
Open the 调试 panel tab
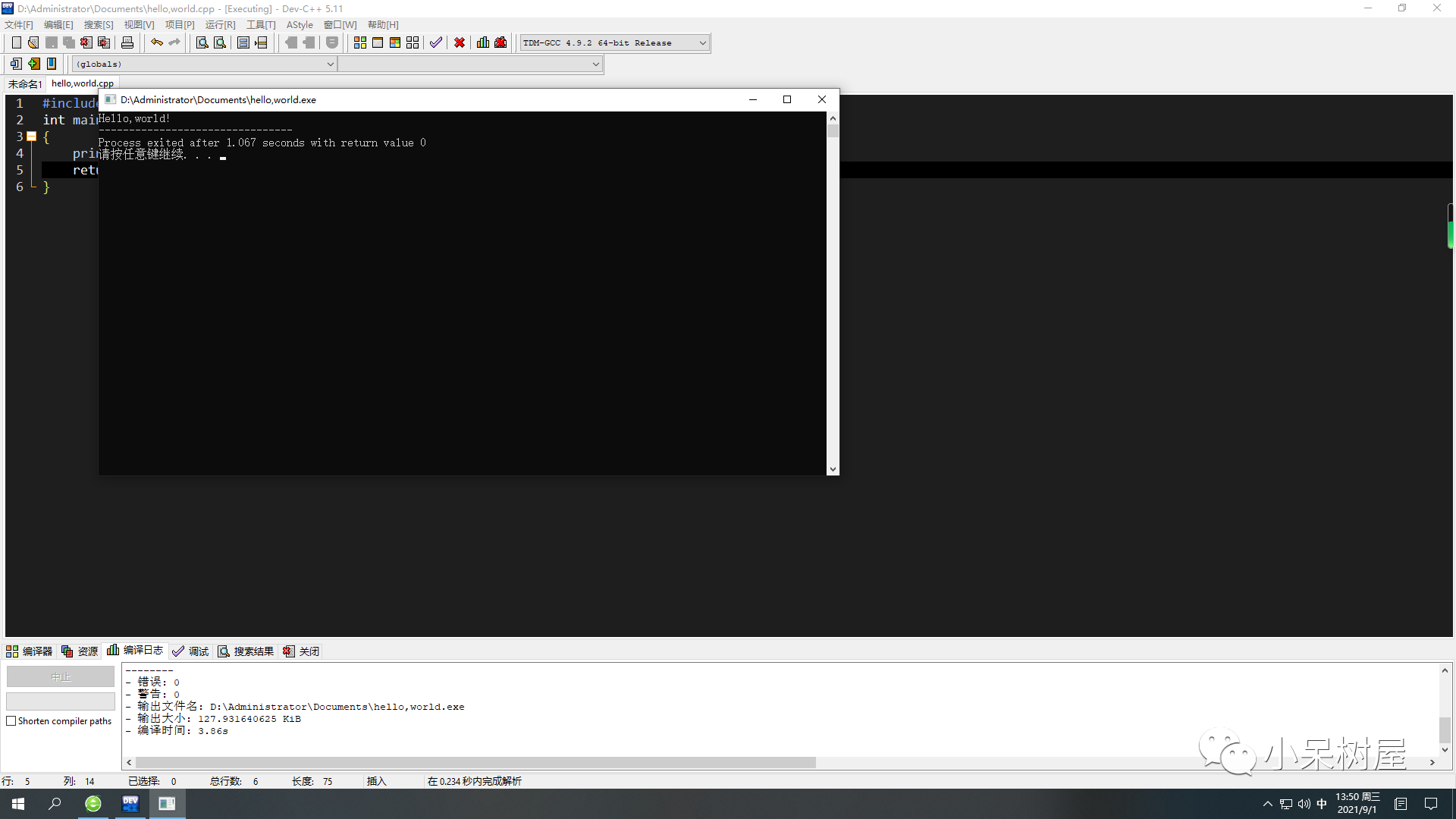click(x=190, y=651)
